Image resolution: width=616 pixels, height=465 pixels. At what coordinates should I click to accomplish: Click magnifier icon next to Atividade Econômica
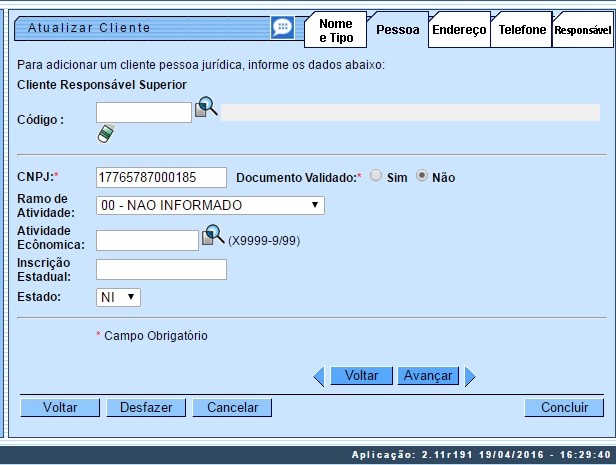[213, 236]
